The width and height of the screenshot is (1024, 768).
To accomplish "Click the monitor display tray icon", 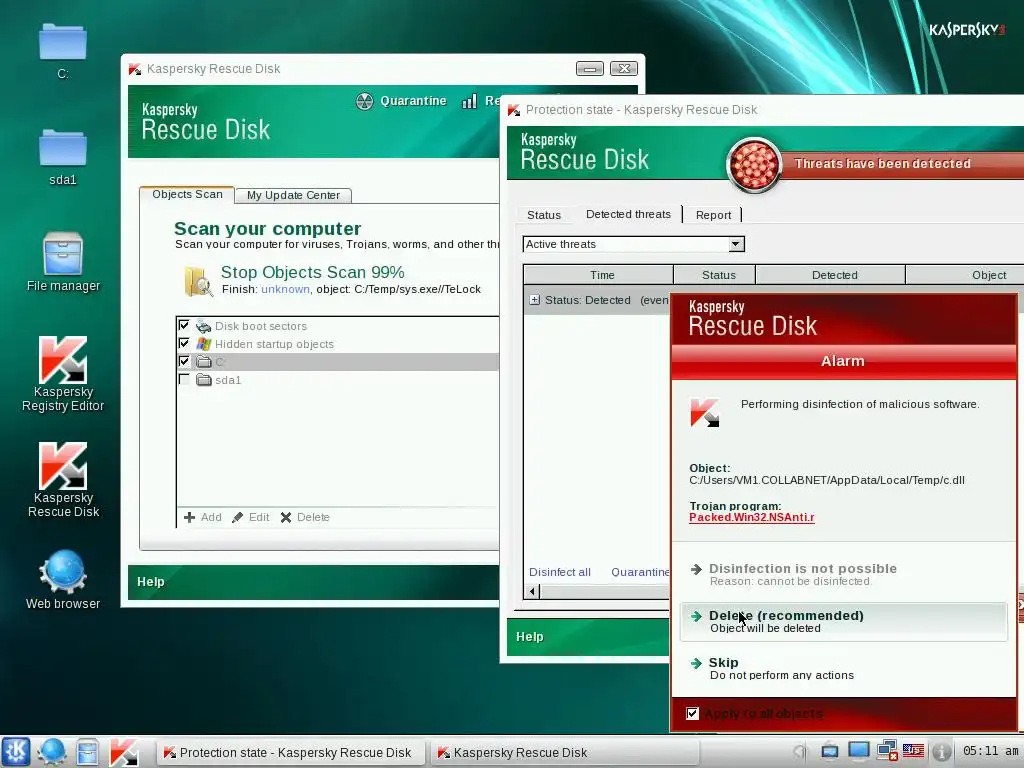I will [858, 751].
